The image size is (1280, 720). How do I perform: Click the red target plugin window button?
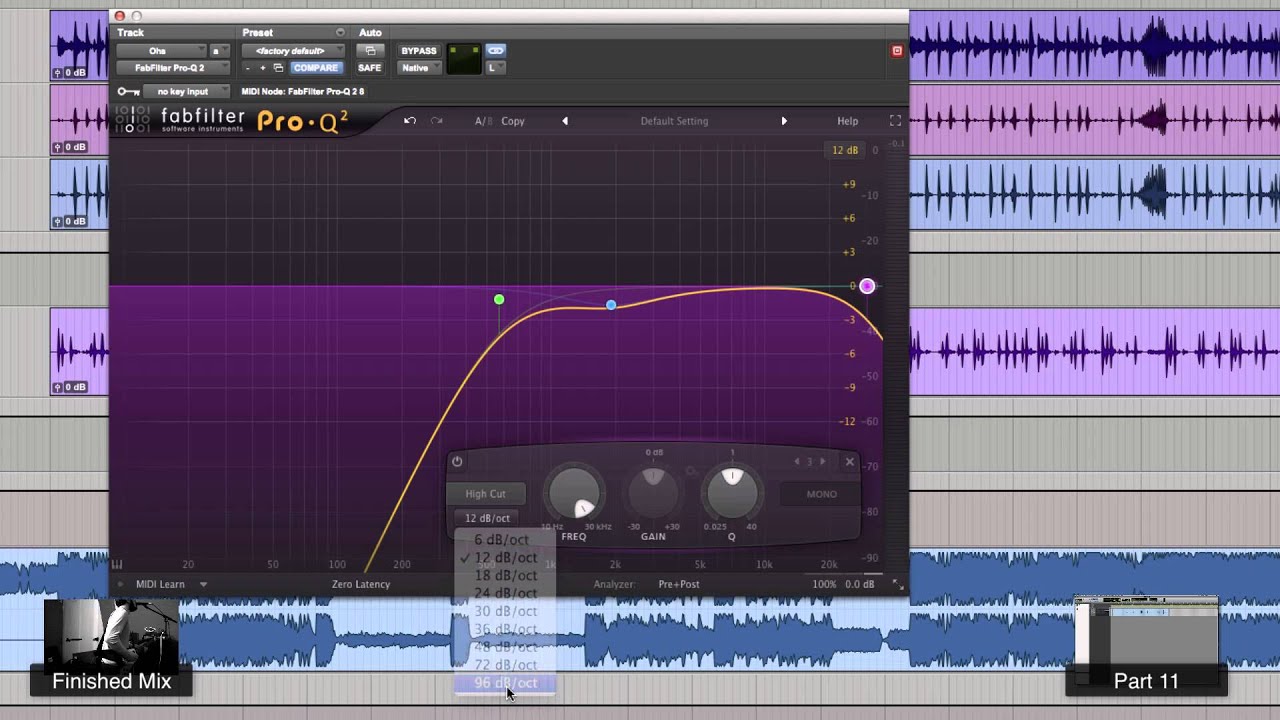point(897,51)
